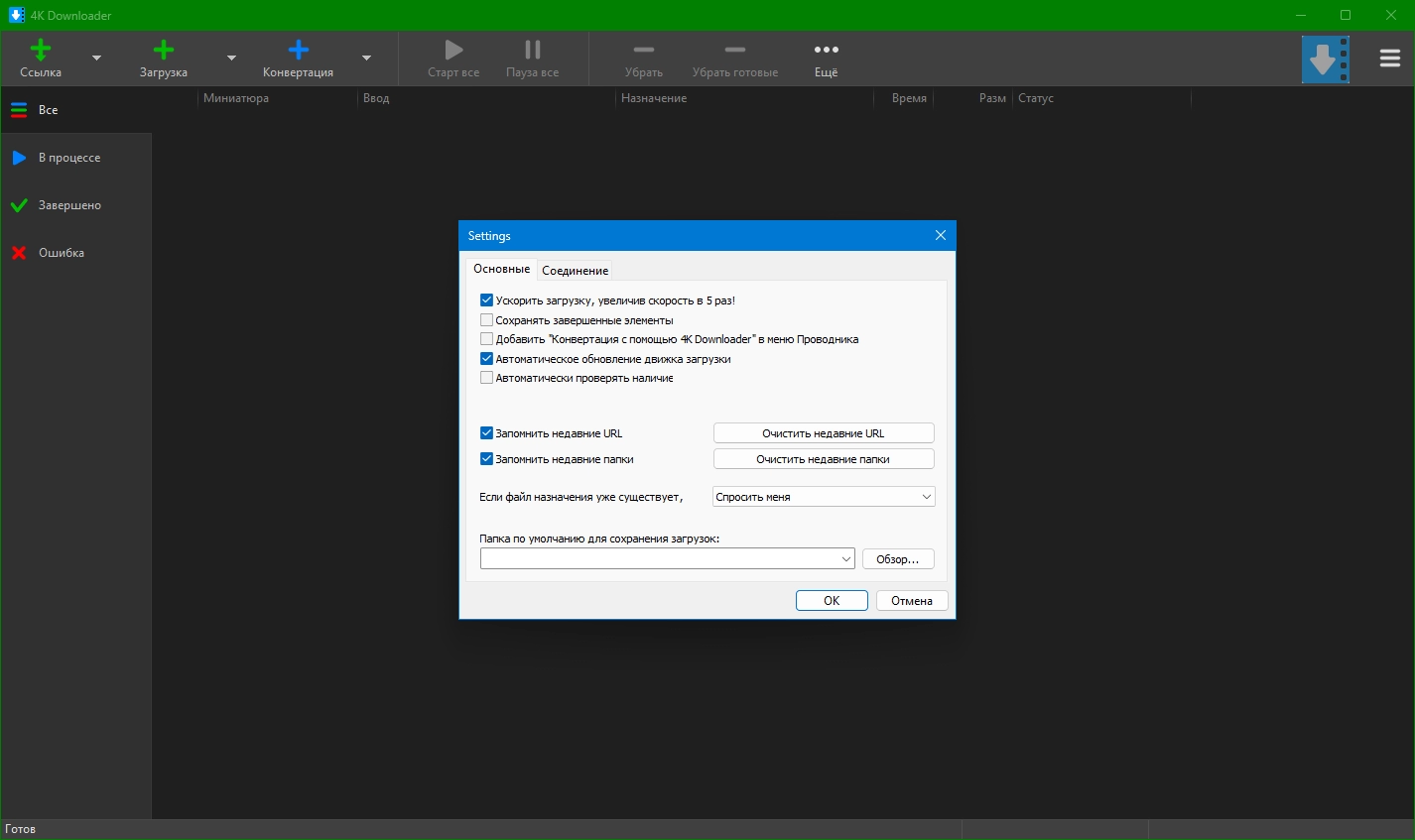Click the green plus Загрузка icon
This screenshot has height=840, width=1415.
tap(164, 51)
